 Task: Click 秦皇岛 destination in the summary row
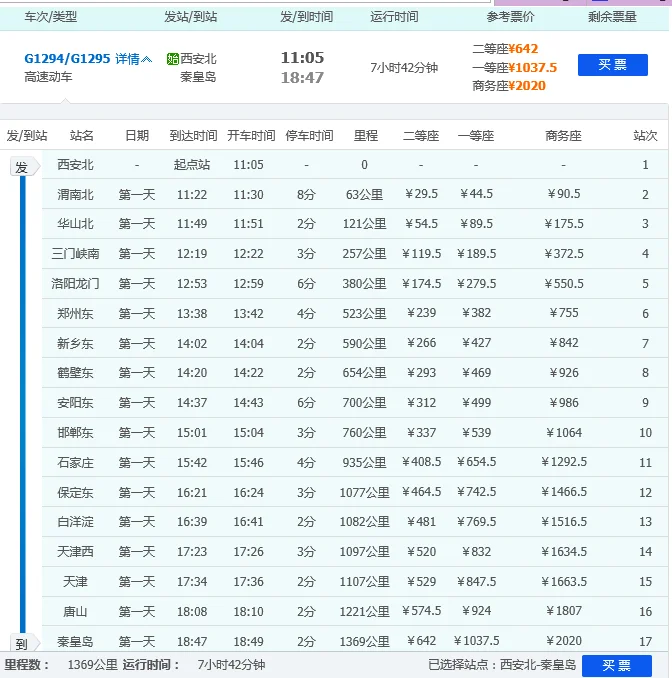(198, 77)
